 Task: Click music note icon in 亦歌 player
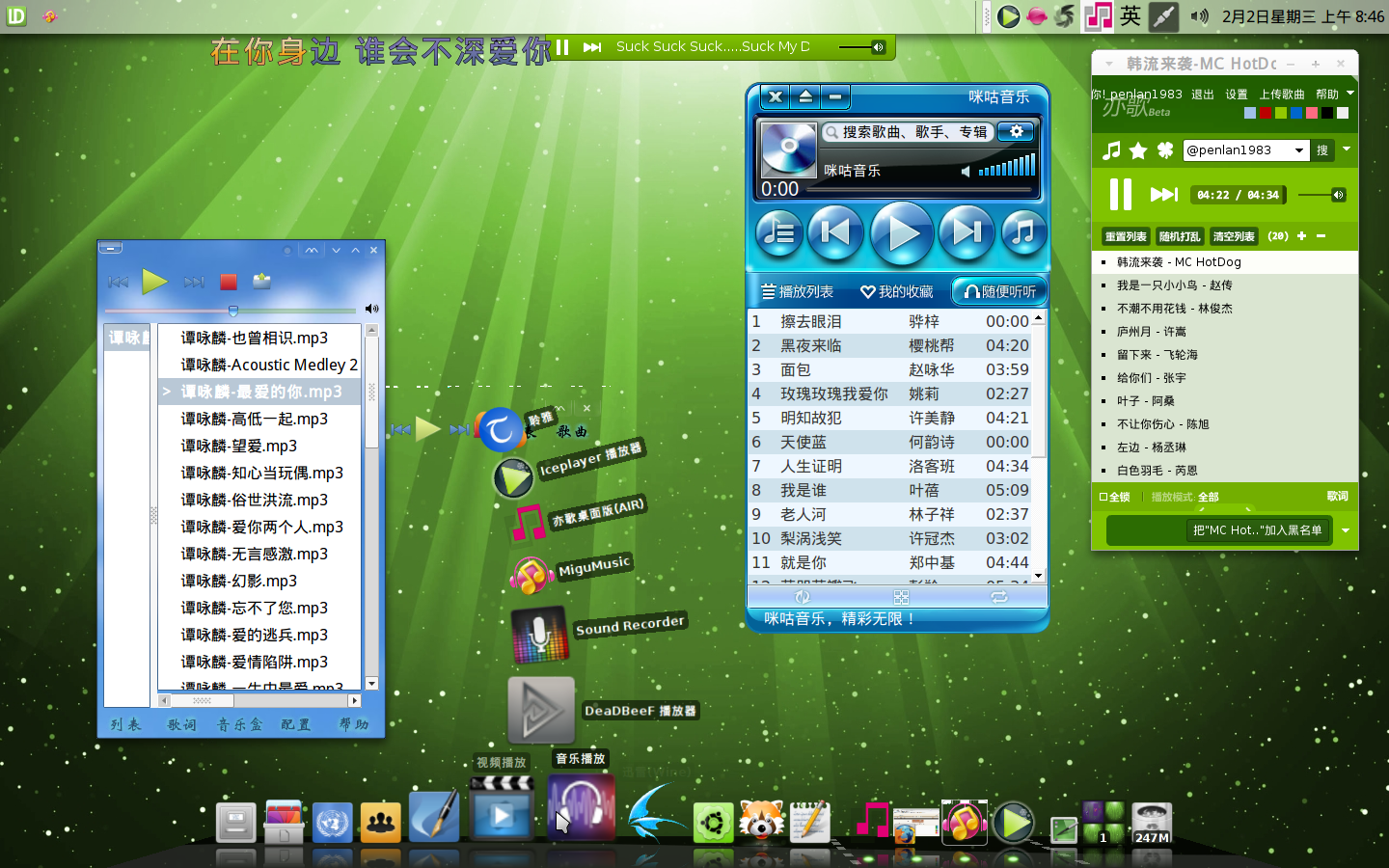[x=1112, y=150]
